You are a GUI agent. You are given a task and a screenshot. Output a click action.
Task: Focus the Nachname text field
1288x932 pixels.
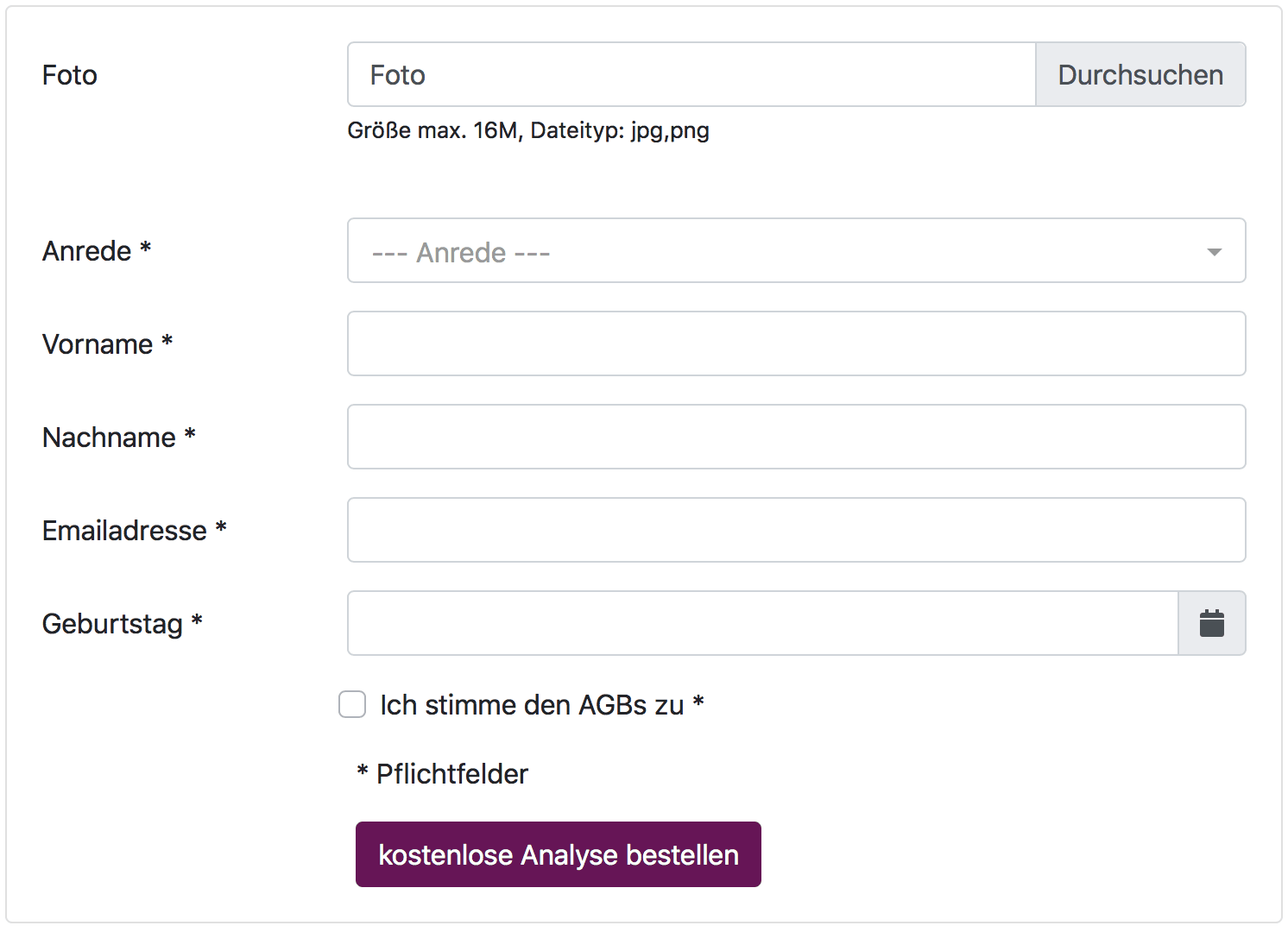pos(795,437)
